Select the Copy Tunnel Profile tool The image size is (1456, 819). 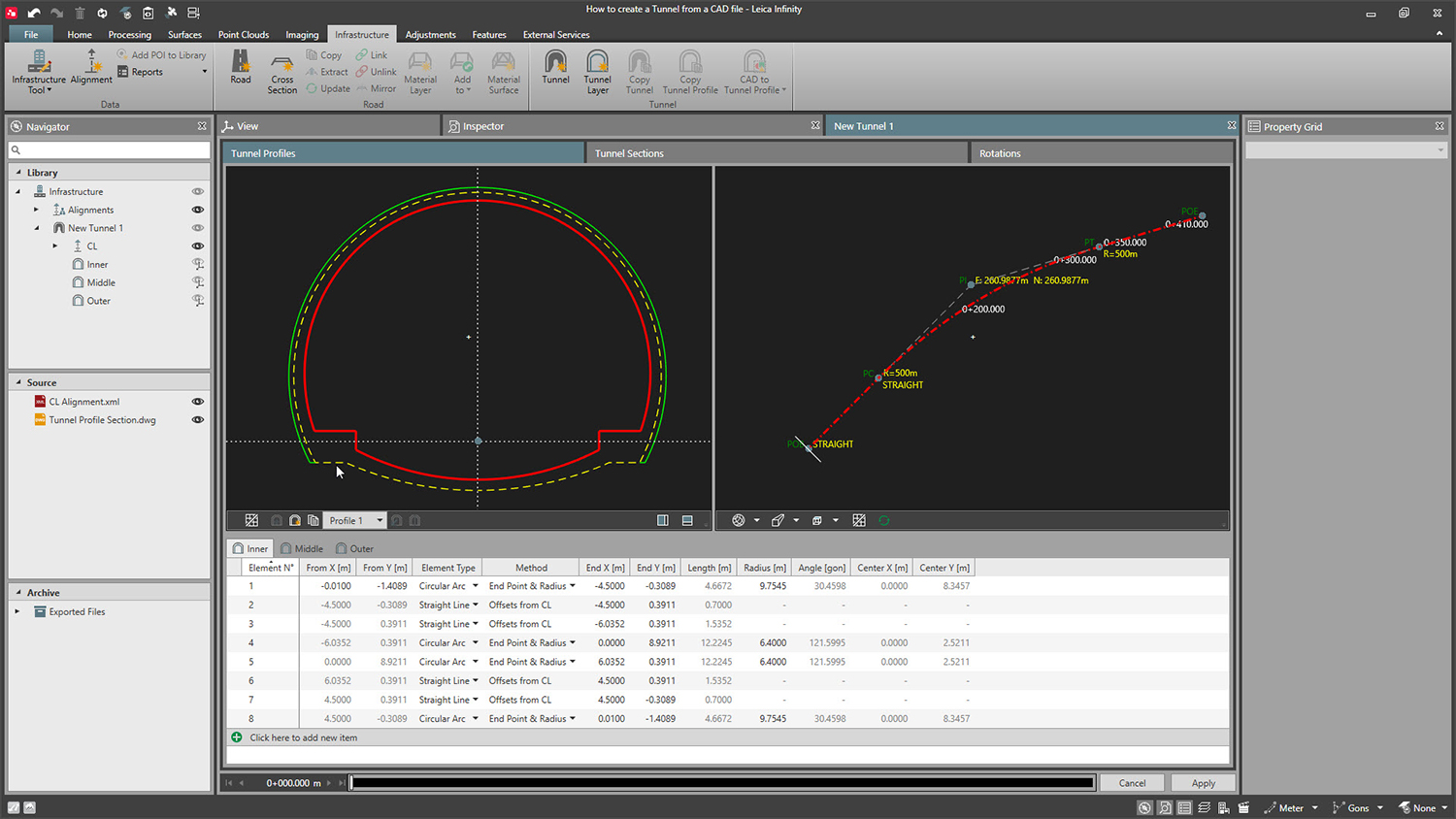tap(689, 70)
